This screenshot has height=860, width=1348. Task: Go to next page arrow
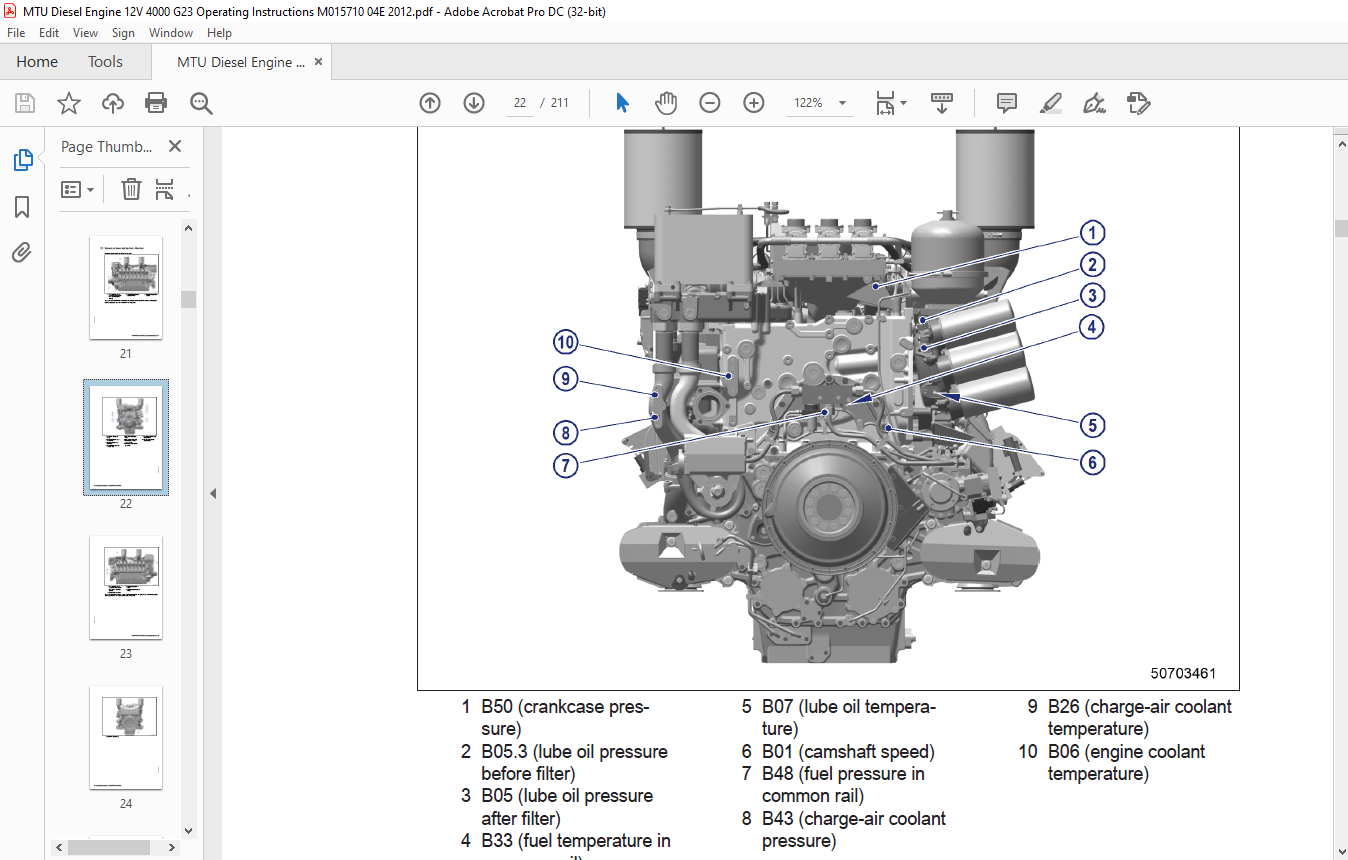474,103
